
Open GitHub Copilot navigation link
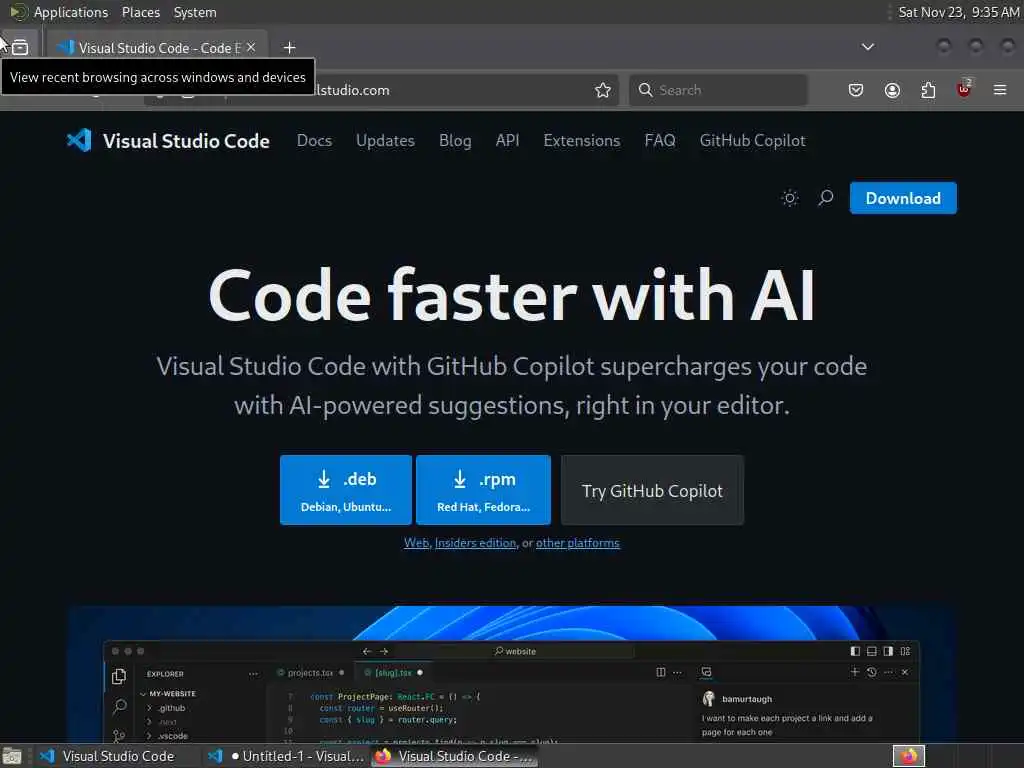[752, 140]
